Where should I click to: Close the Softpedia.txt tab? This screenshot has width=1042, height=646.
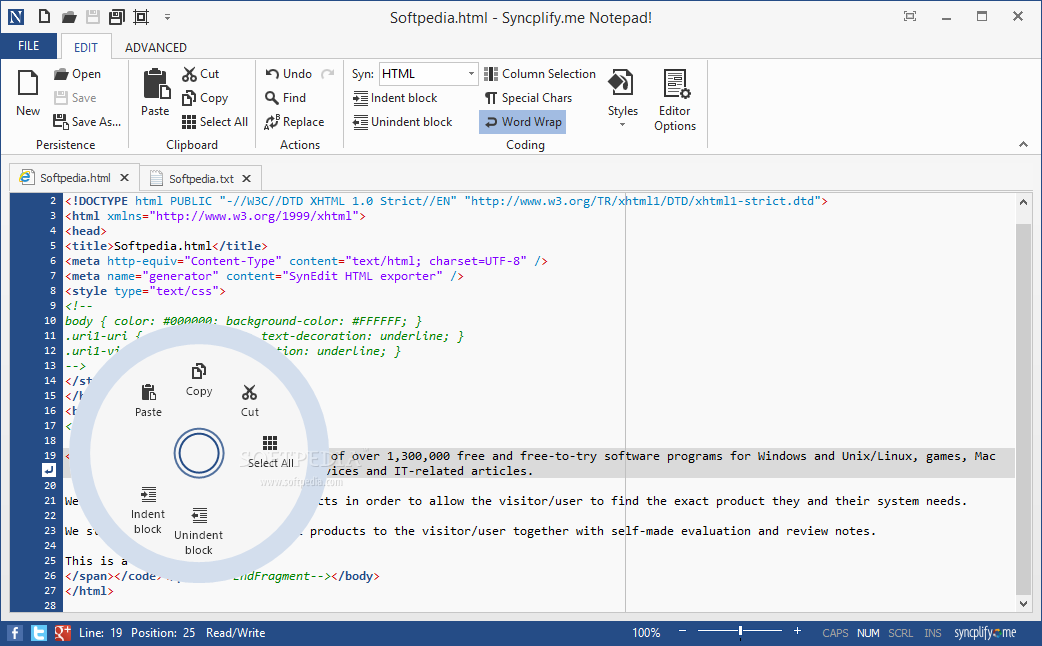[x=247, y=178]
